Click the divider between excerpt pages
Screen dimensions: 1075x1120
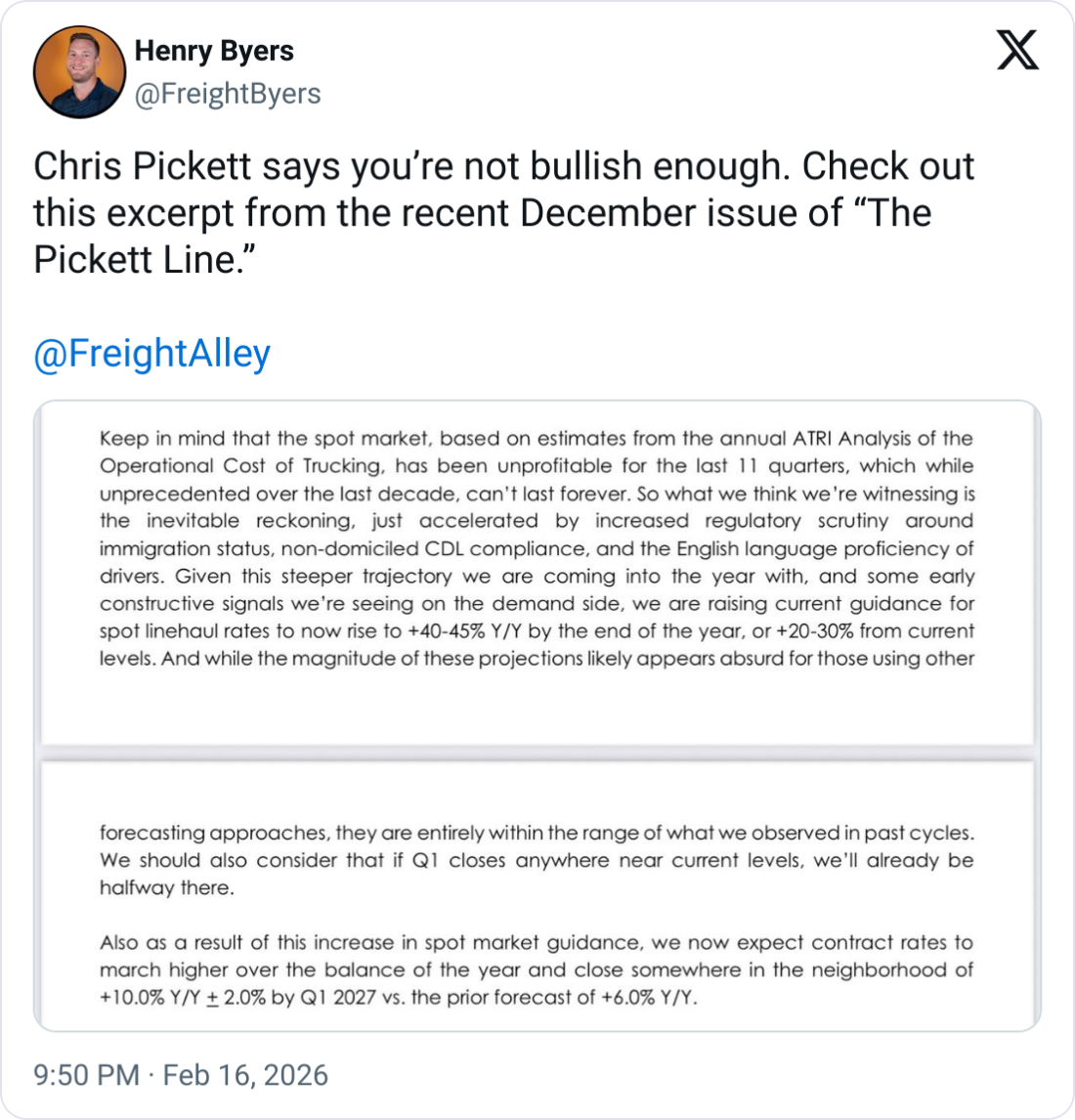coord(537,754)
